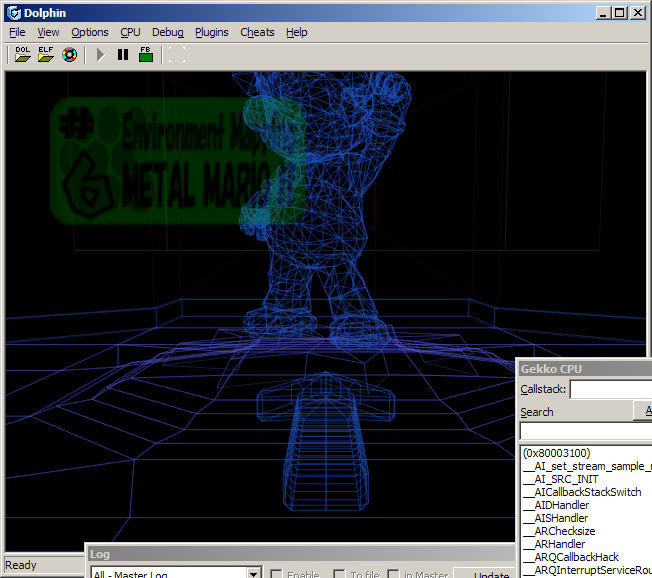The image size is (652, 578).
Task: Open the File menu
Action: [x=17, y=32]
